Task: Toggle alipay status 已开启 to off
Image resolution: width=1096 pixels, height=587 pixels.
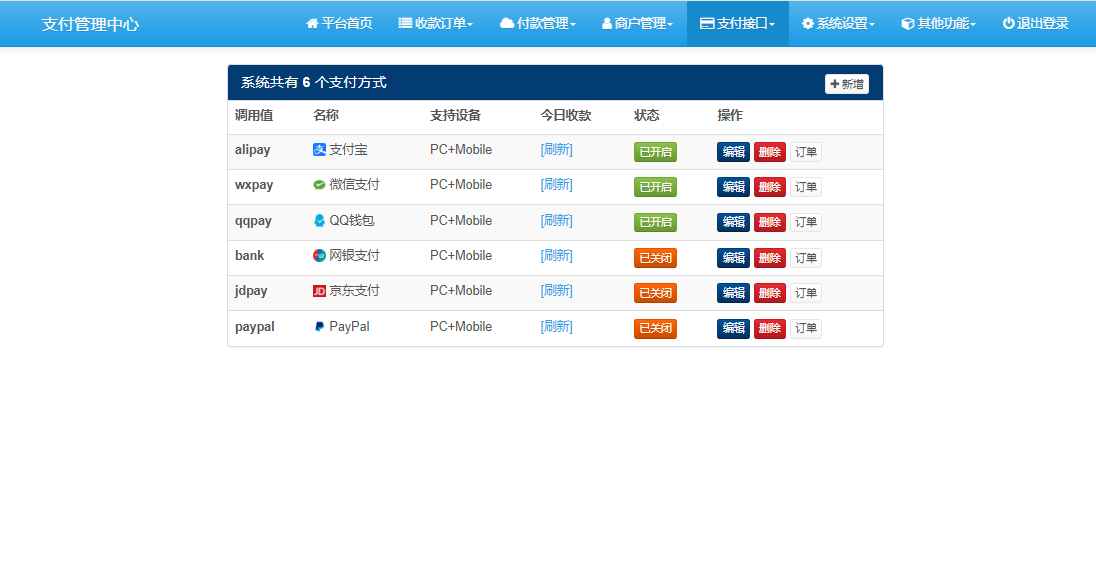Action: (655, 150)
